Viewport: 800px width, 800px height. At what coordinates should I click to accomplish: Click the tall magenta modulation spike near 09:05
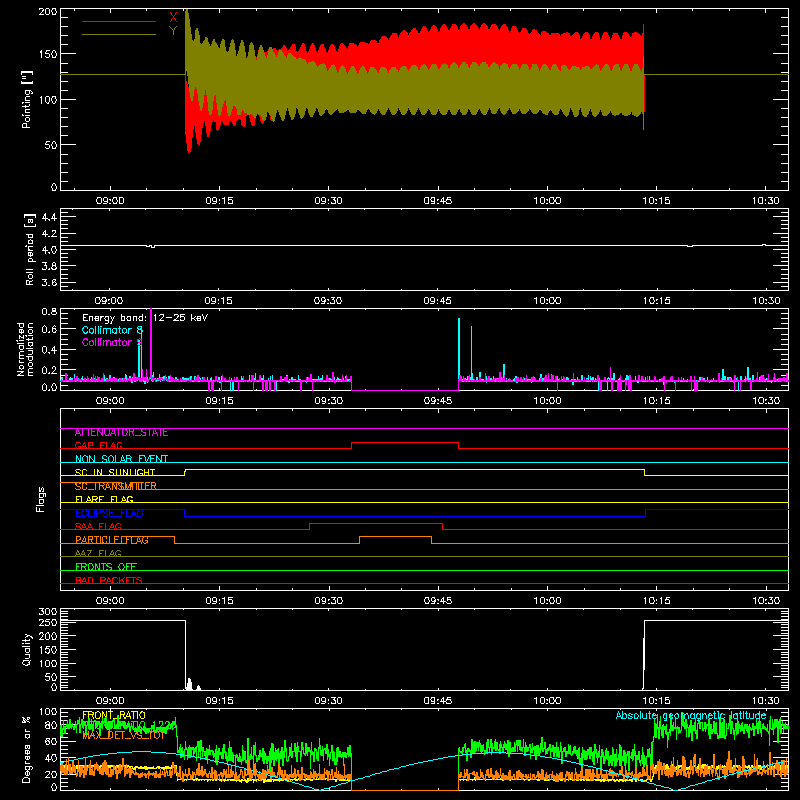pos(151,343)
